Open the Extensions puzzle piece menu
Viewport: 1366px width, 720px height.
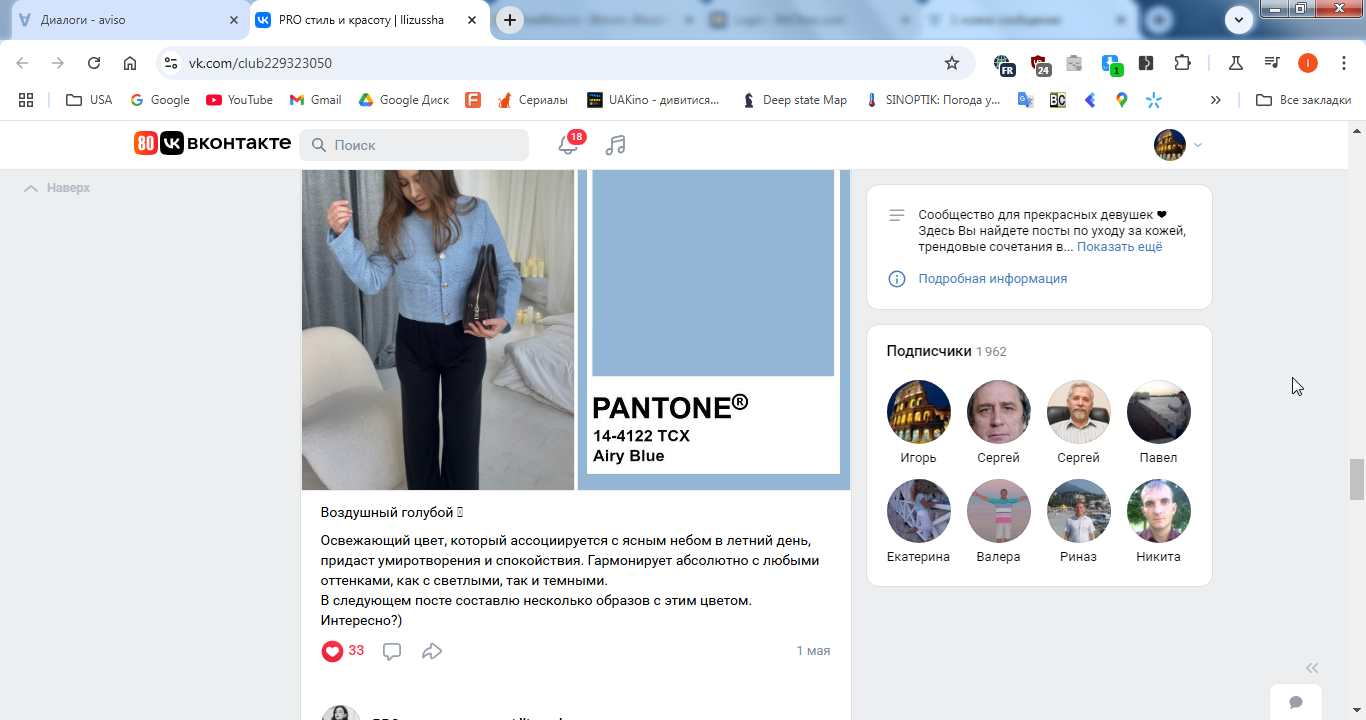(1182, 63)
